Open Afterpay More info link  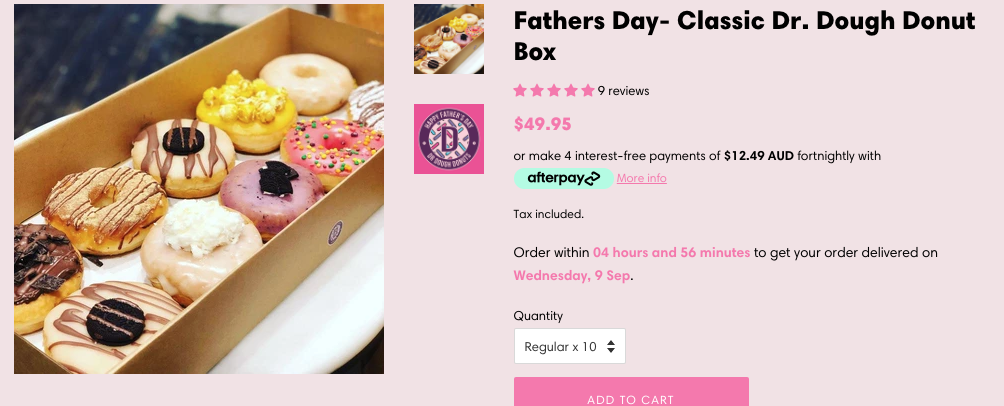point(641,178)
